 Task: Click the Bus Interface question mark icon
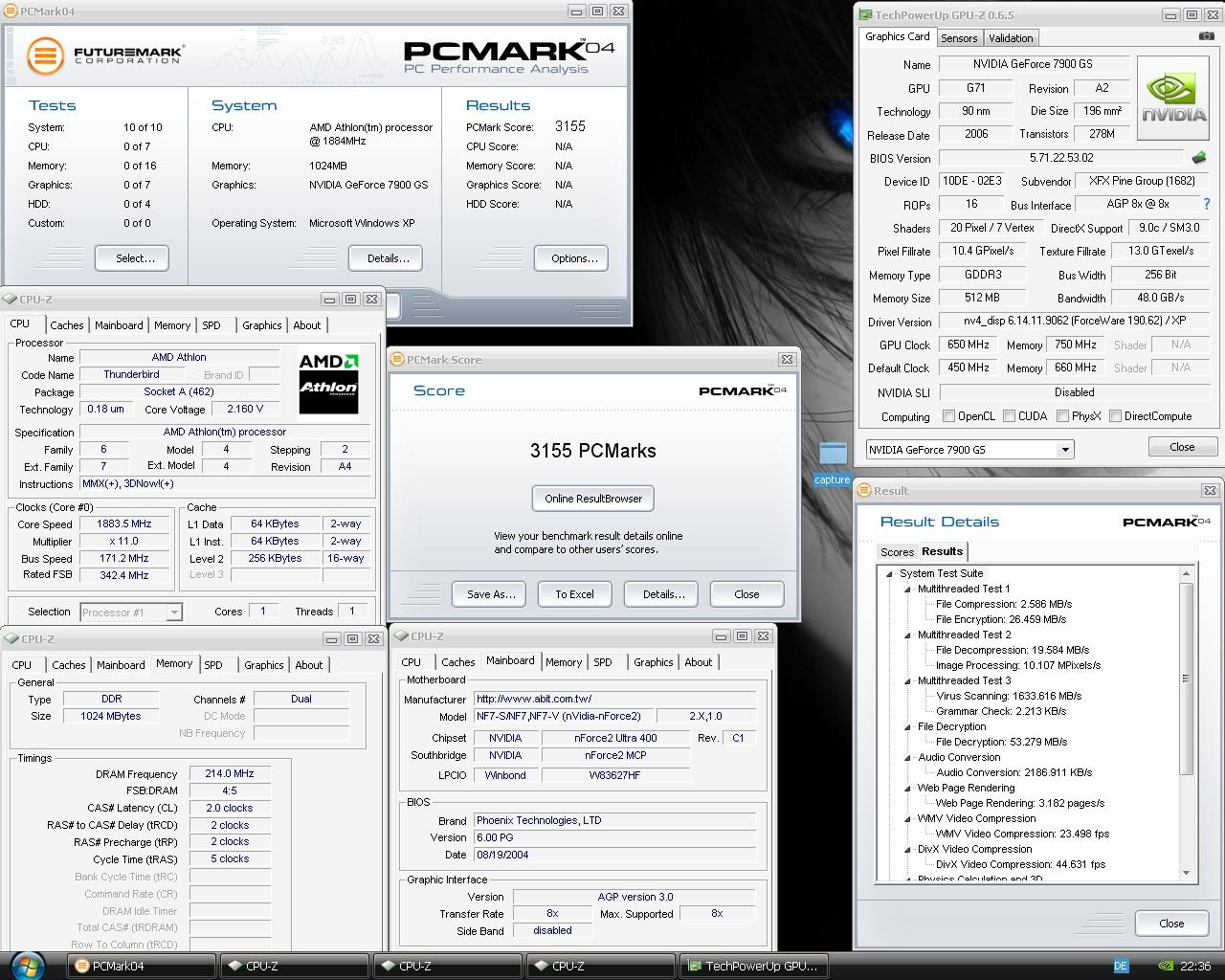point(1206,204)
